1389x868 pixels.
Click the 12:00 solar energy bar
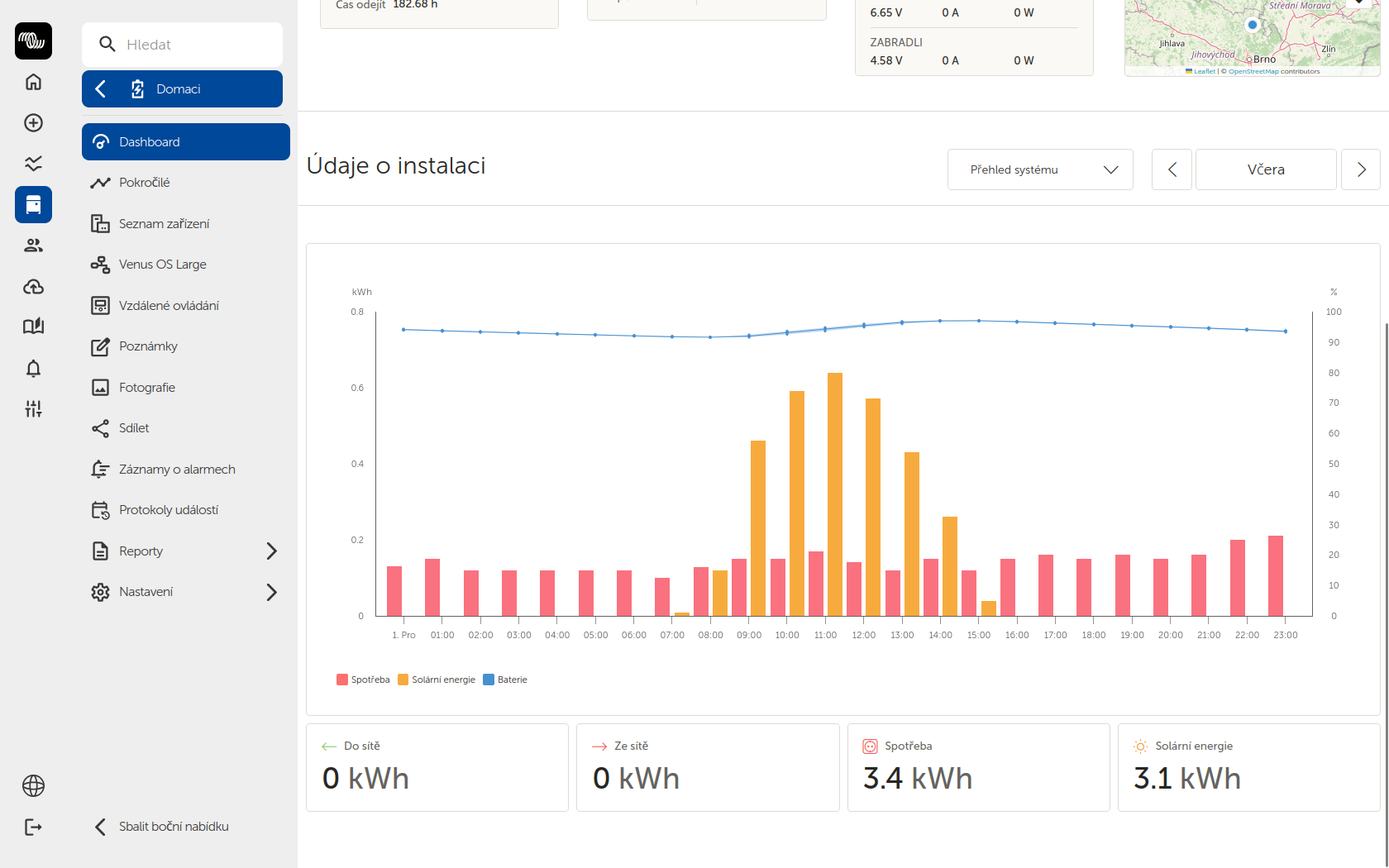[x=872, y=506]
